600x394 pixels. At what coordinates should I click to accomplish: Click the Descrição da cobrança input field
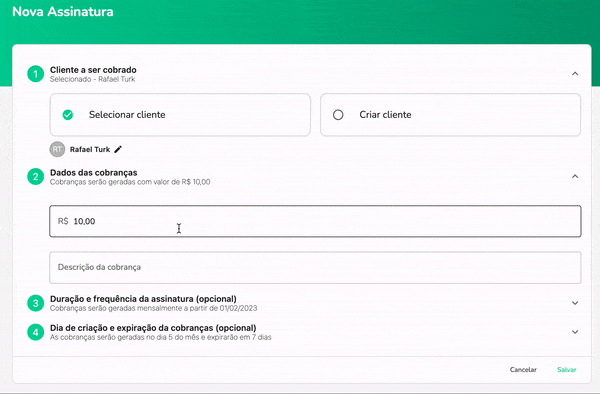(315, 267)
